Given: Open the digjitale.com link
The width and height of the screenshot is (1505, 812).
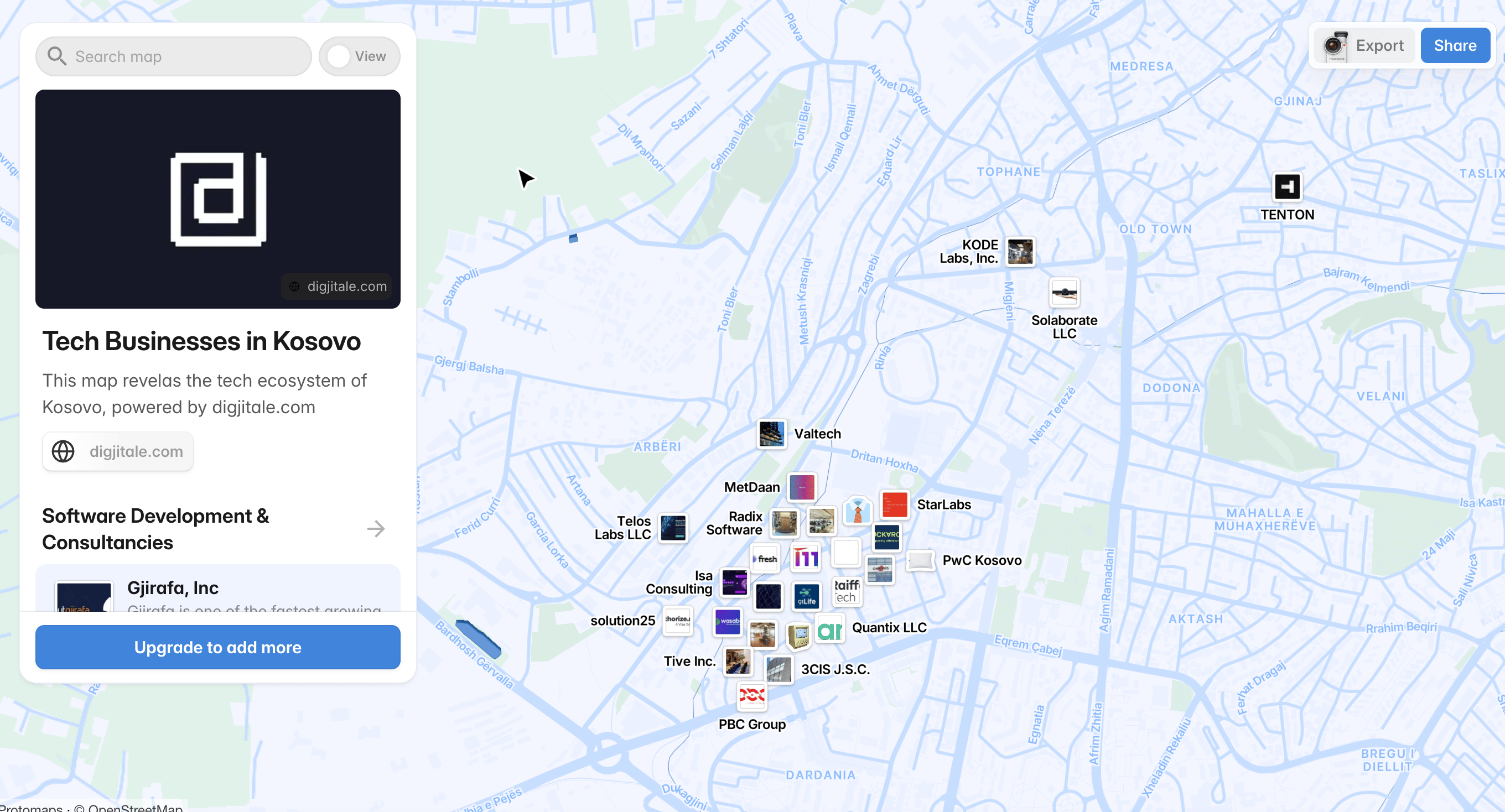Looking at the screenshot, I should pos(136,451).
